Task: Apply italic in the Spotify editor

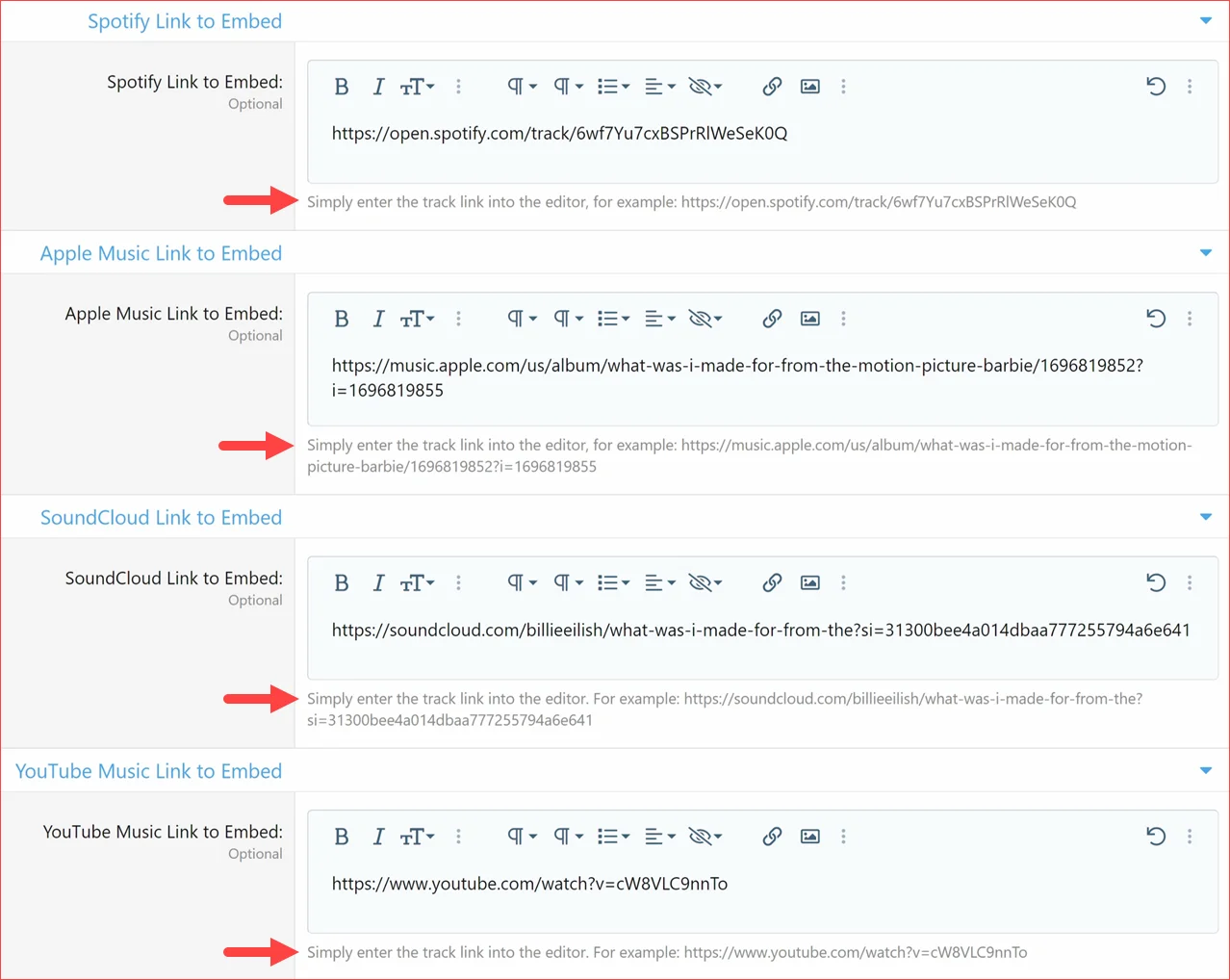Action: [x=378, y=87]
